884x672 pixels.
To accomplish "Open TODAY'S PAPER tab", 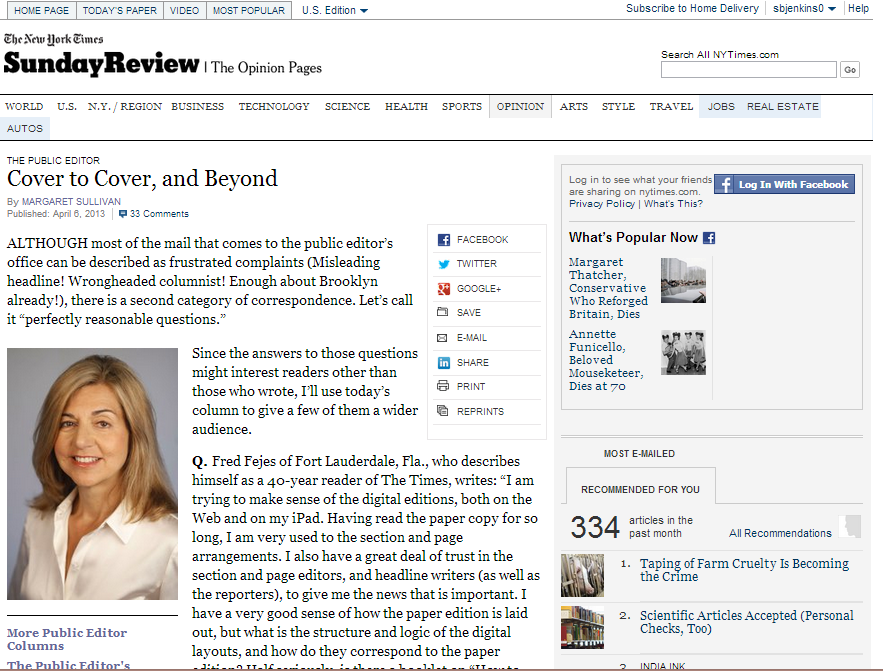I will [120, 11].
